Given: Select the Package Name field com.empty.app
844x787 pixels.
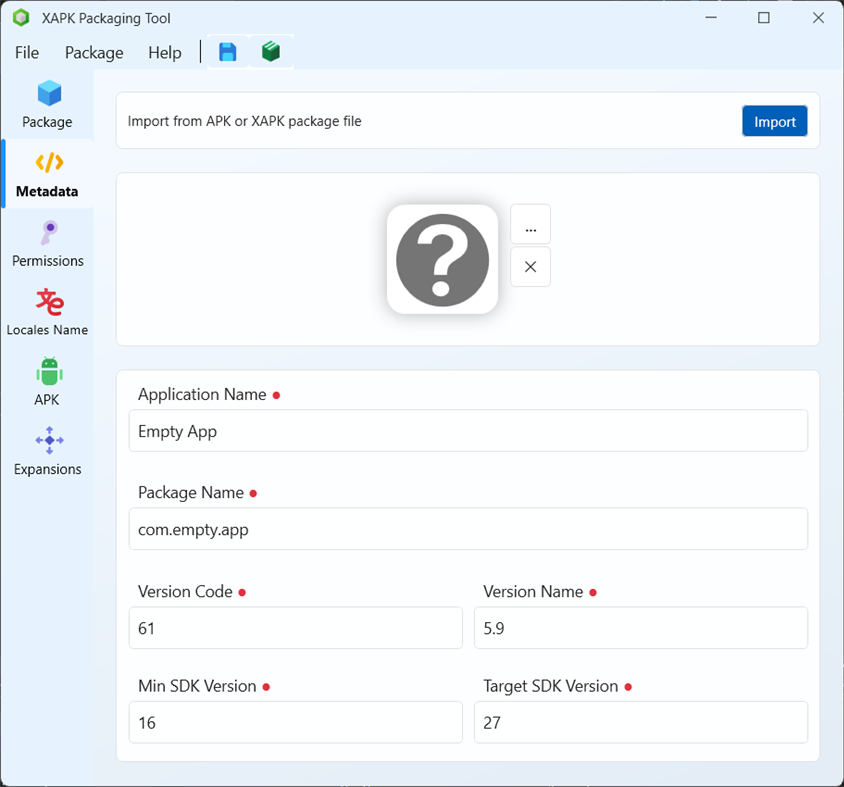Looking at the screenshot, I should click(x=468, y=529).
